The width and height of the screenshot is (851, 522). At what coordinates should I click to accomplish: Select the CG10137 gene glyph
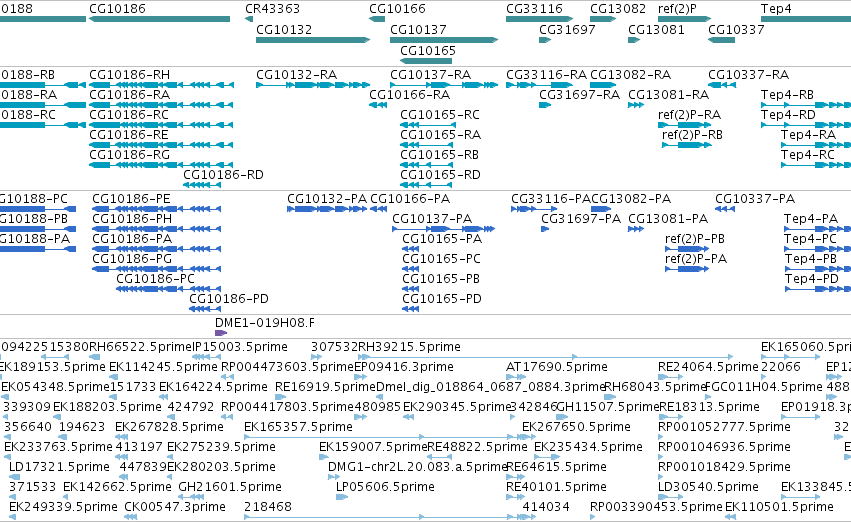(x=444, y=40)
